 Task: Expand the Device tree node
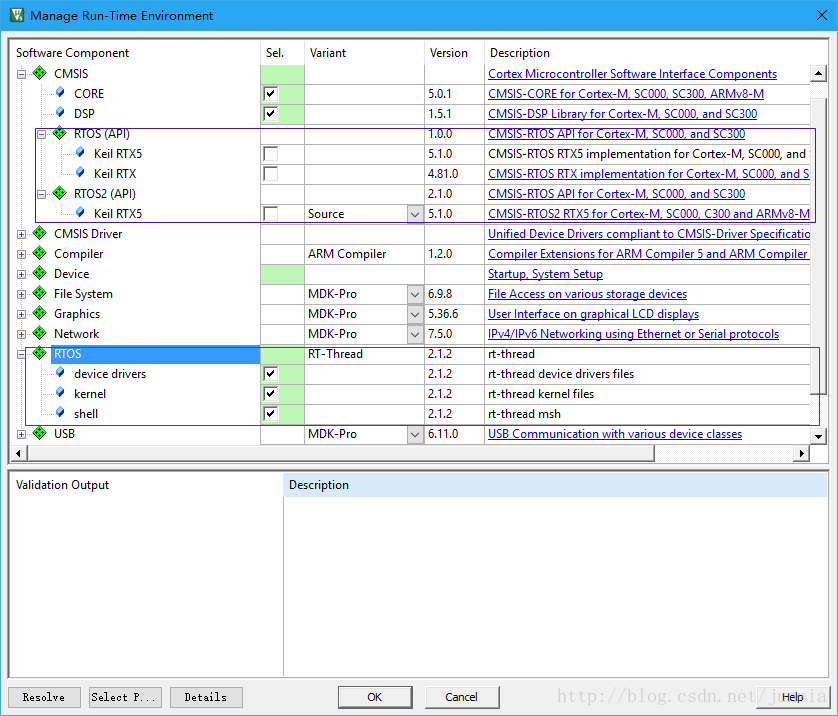tap(21, 274)
